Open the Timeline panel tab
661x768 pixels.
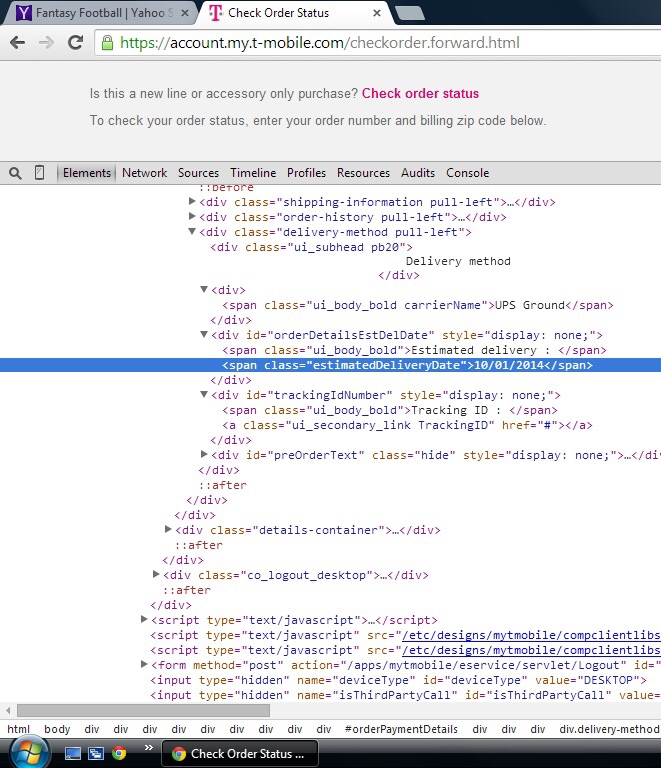click(x=253, y=173)
